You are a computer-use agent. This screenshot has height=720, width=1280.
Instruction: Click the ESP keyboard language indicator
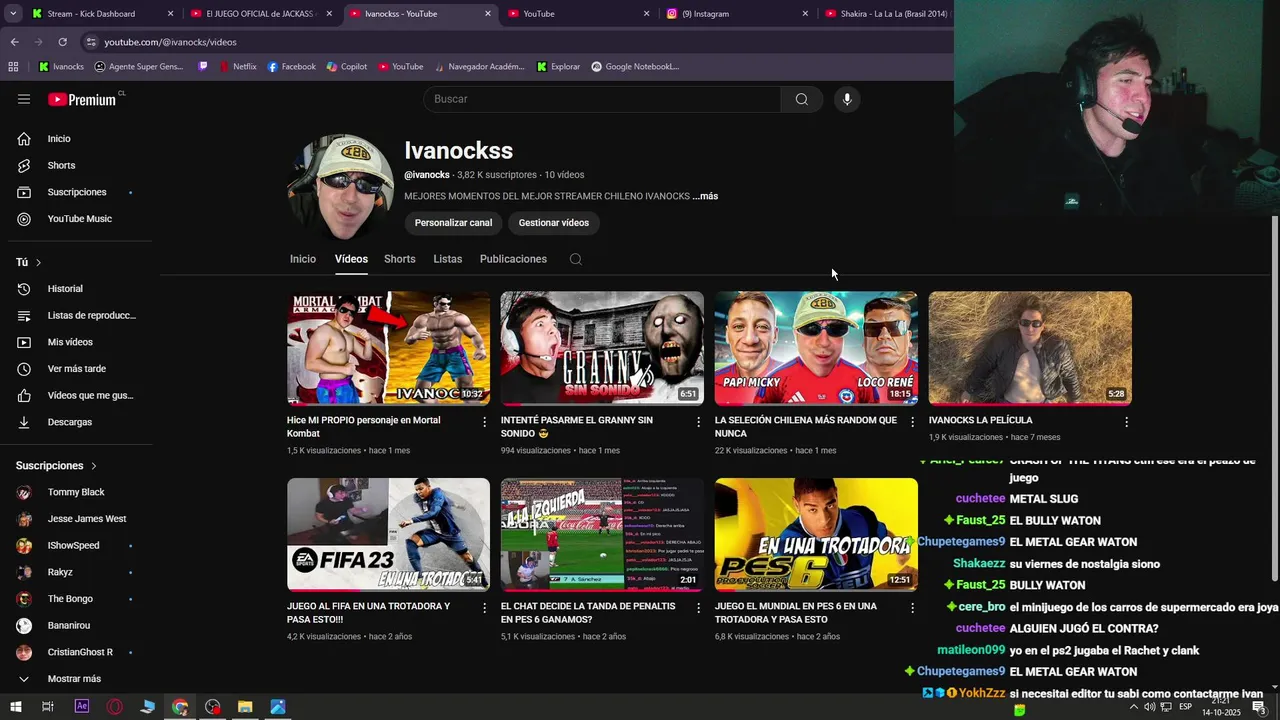click(x=1186, y=707)
